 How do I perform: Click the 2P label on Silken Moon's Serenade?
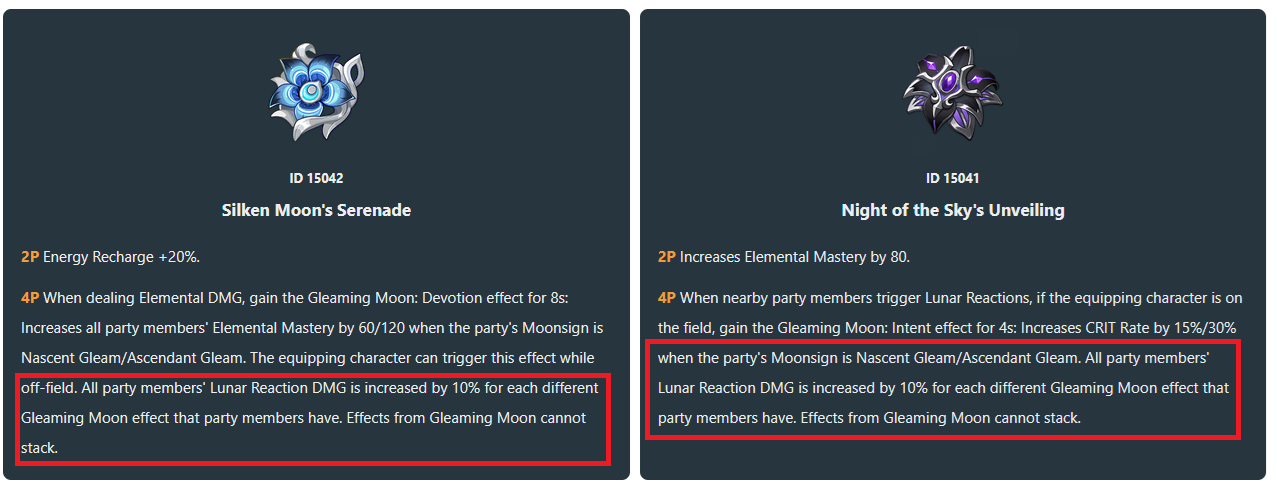pos(29,257)
